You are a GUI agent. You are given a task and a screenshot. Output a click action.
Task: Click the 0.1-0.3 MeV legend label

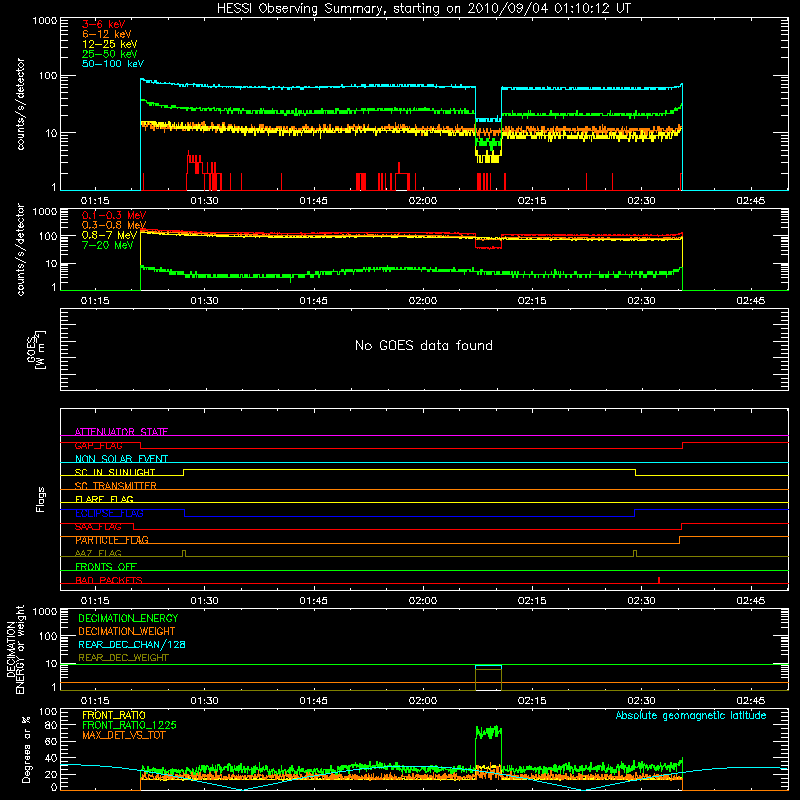click(x=114, y=216)
